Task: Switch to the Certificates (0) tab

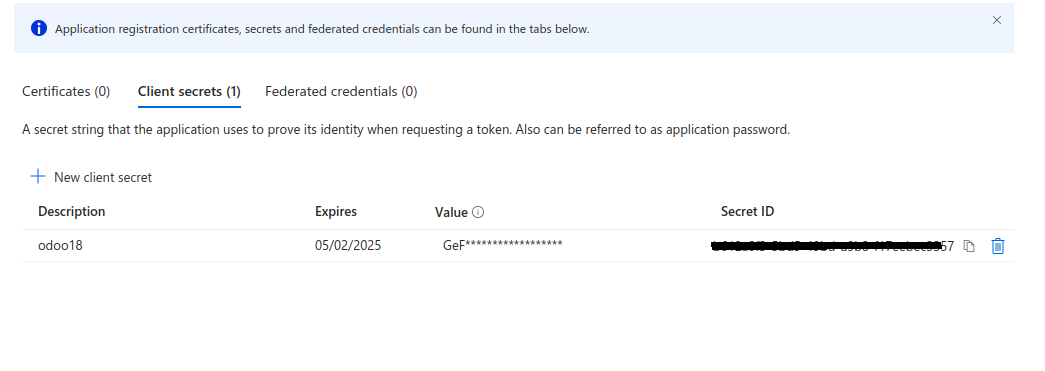Action: [66, 92]
